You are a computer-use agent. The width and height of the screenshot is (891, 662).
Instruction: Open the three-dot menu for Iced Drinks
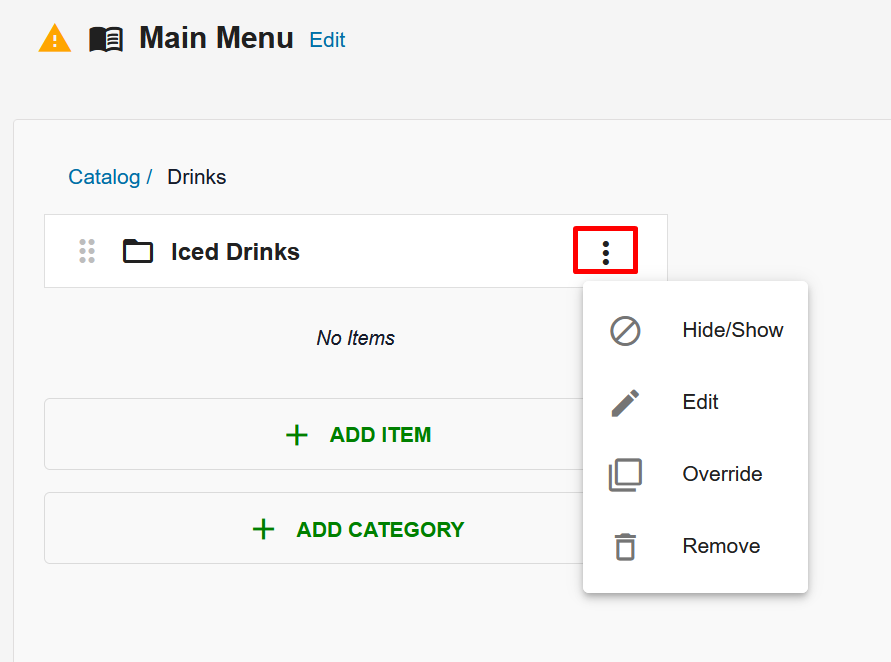pyautogui.click(x=606, y=252)
